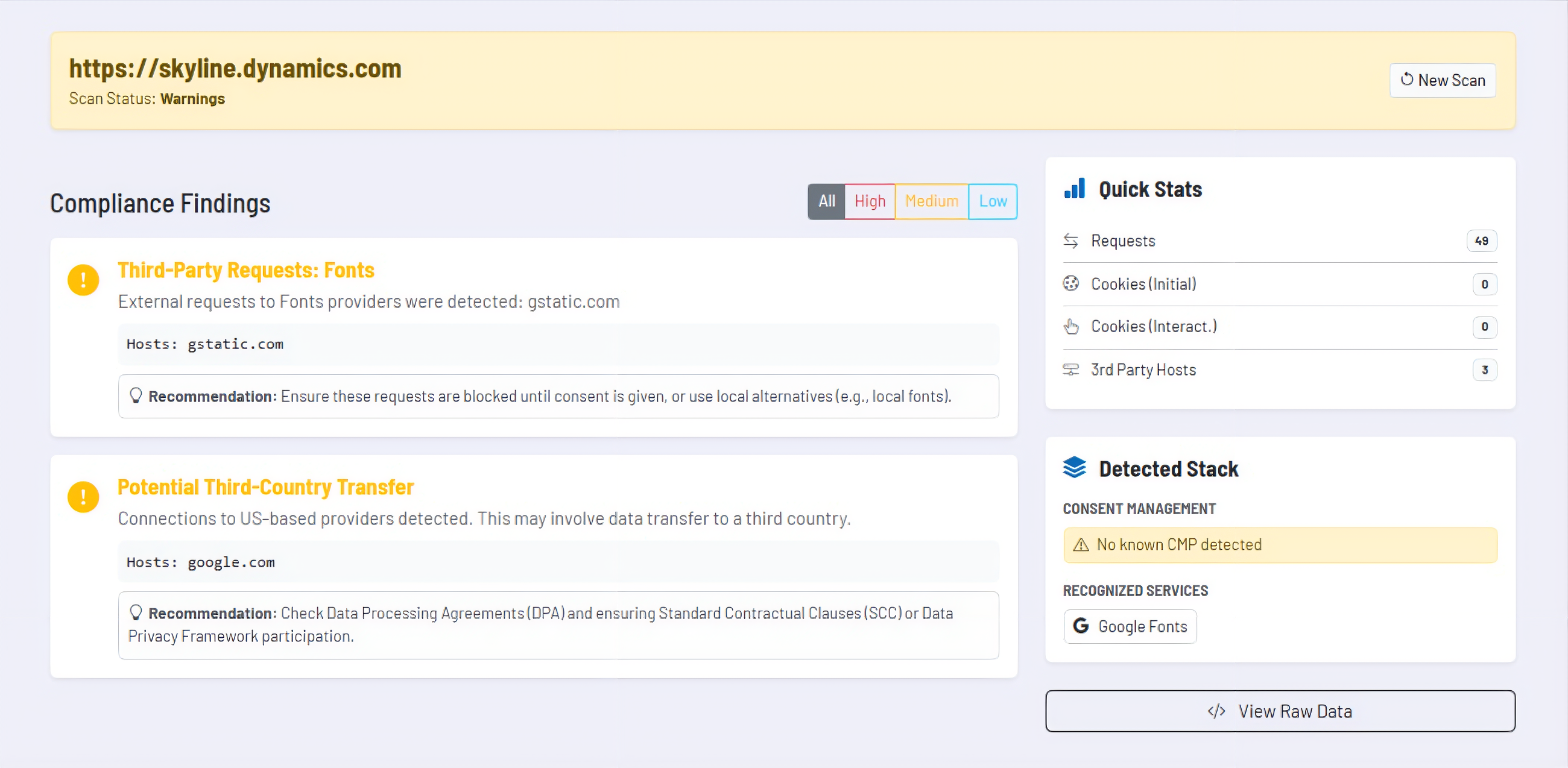The height and width of the screenshot is (768, 1568).
Task: Click the lightbulb icon in DPA recommendation
Action: click(x=136, y=612)
